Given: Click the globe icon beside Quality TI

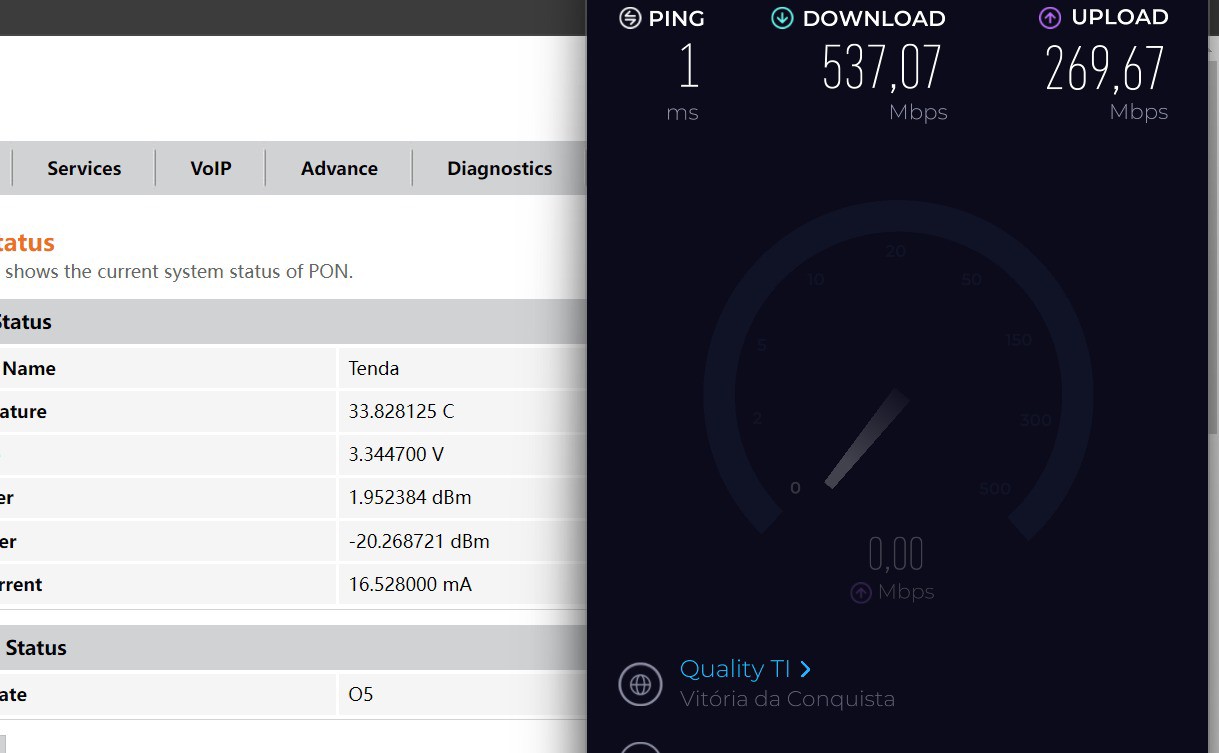Looking at the screenshot, I should 640,684.
